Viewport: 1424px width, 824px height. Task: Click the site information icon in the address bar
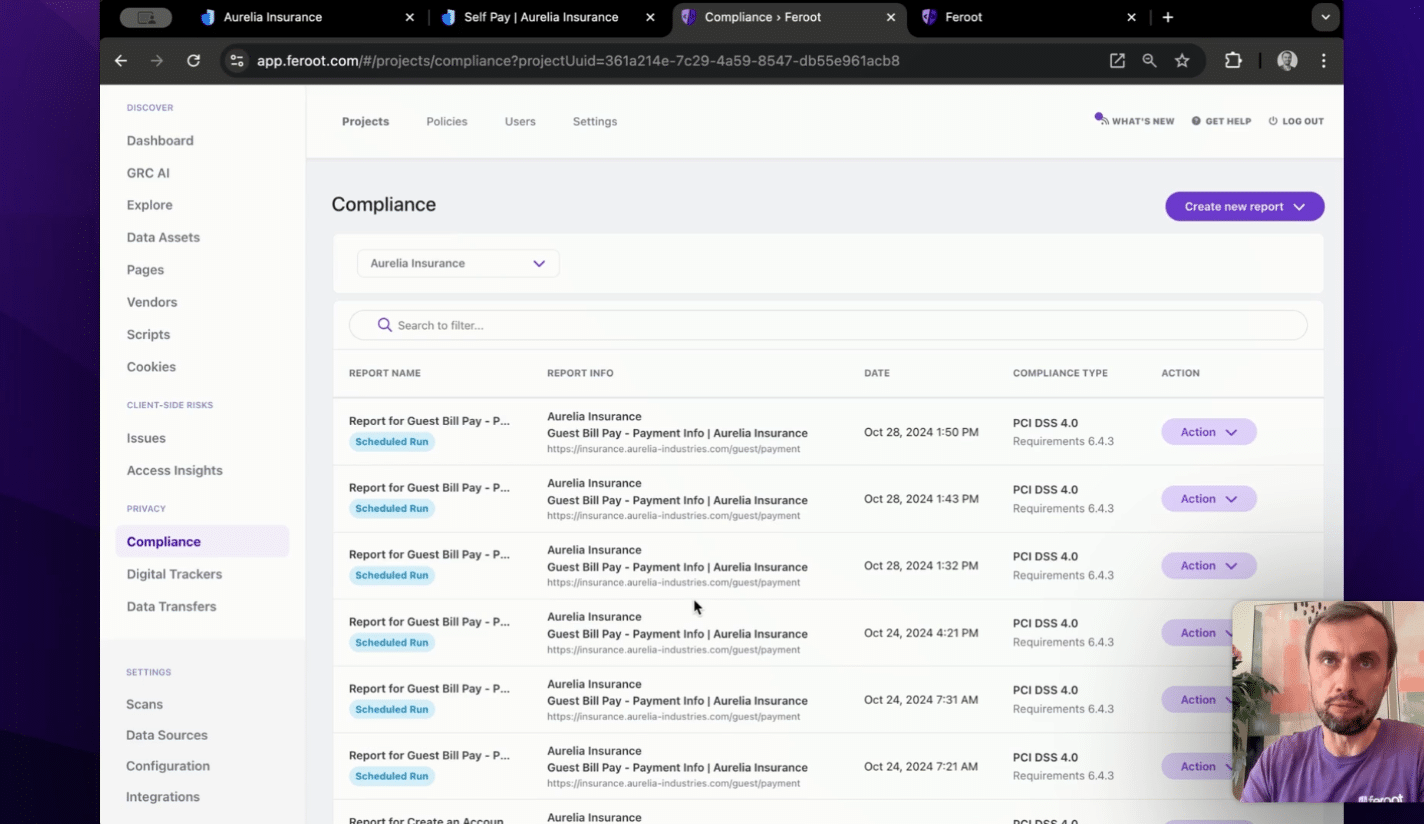click(x=236, y=60)
